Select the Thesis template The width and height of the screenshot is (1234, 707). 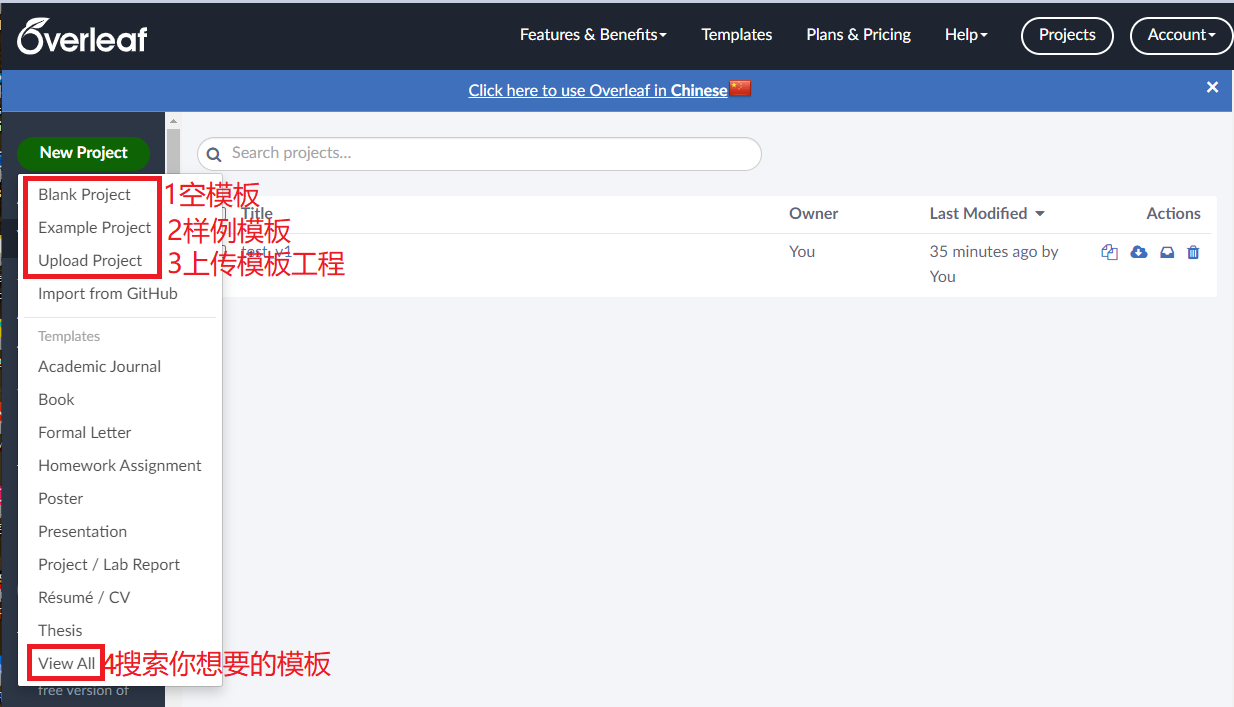(60, 630)
